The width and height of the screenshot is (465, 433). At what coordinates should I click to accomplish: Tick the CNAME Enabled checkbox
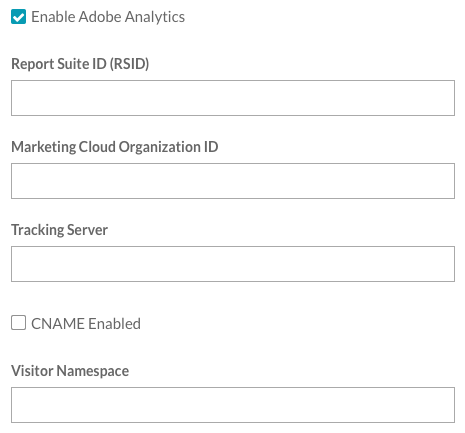click(x=18, y=323)
